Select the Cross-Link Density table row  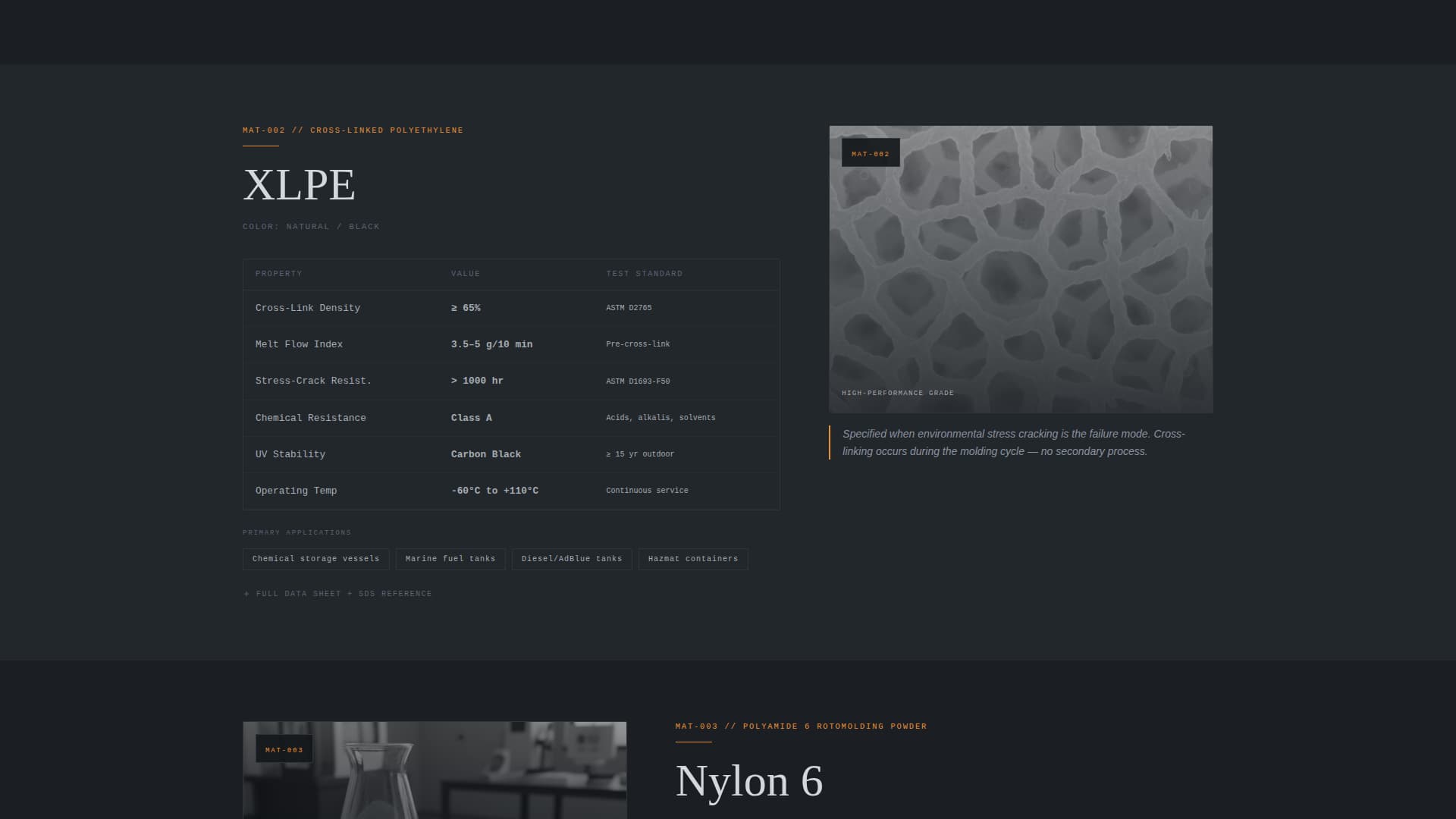tap(510, 308)
